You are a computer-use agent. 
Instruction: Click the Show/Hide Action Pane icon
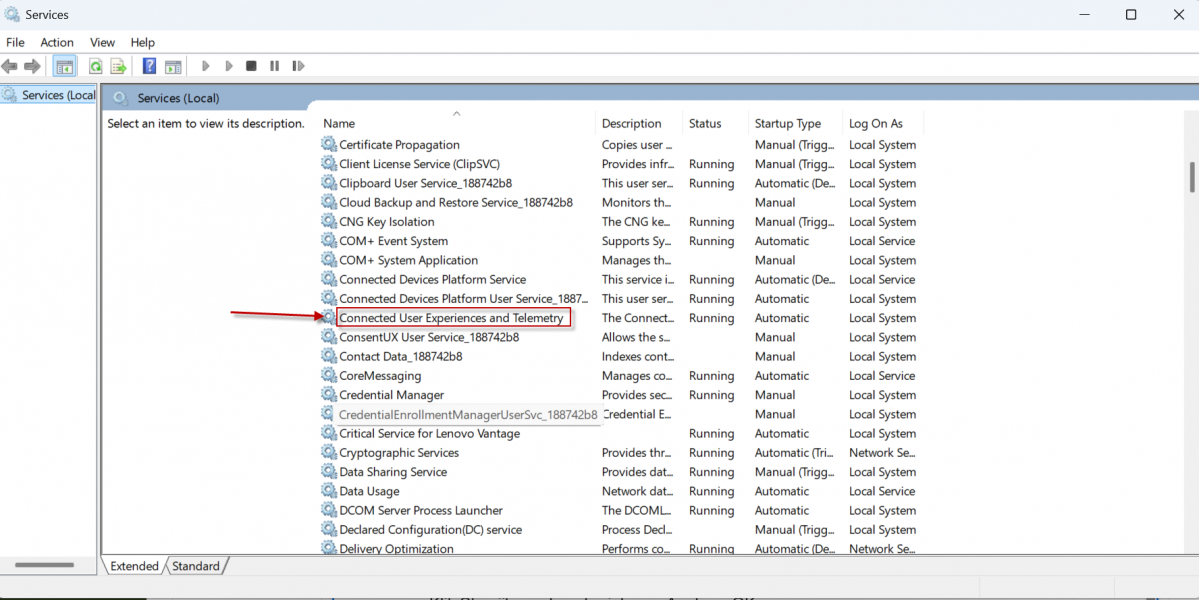point(173,66)
